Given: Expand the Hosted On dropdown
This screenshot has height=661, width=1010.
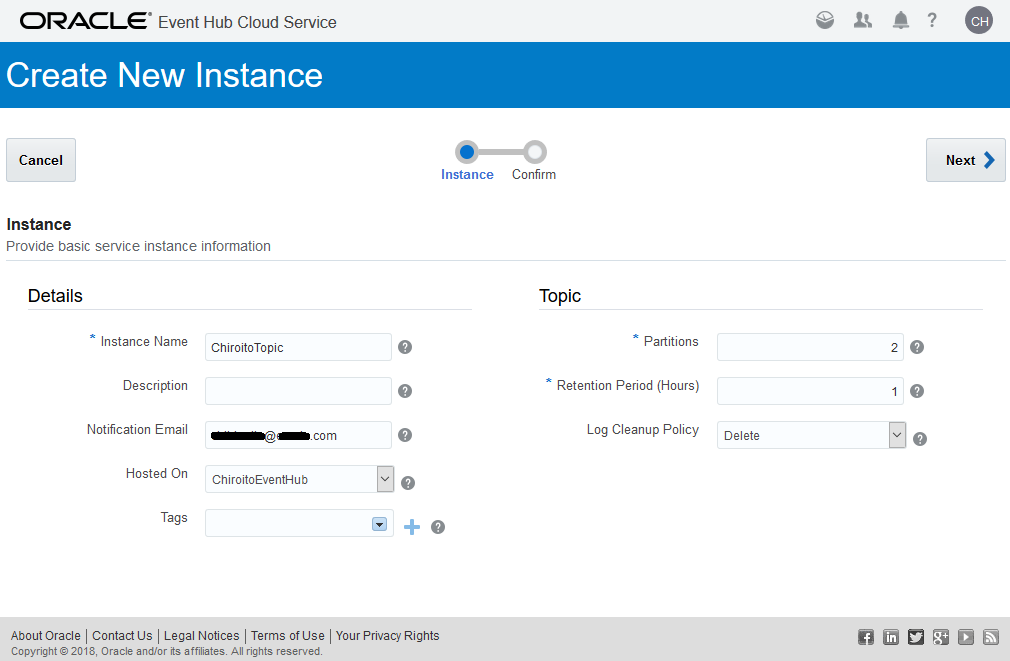Looking at the screenshot, I should tap(385, 479).
